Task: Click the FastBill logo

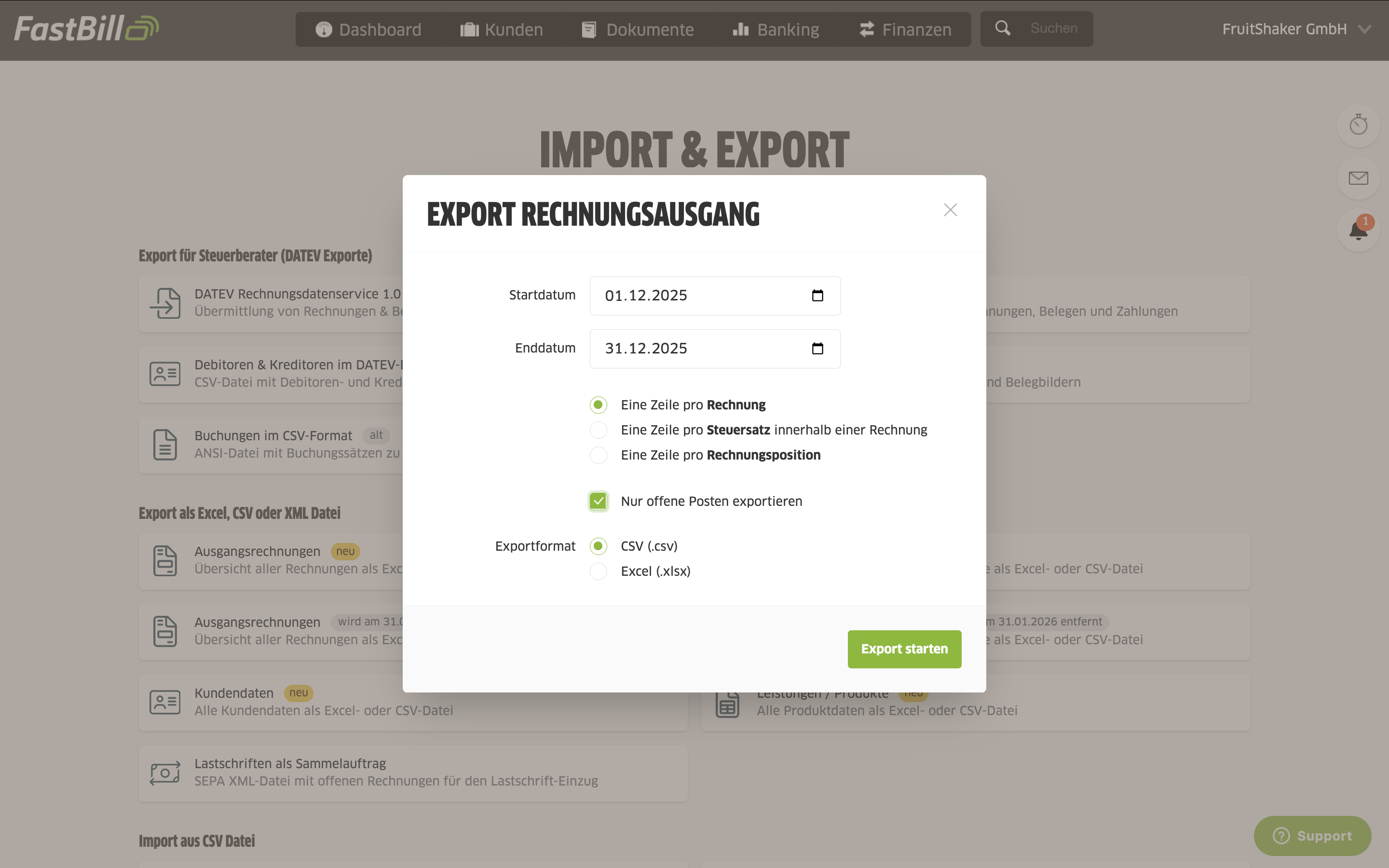Action: point(86,29)
